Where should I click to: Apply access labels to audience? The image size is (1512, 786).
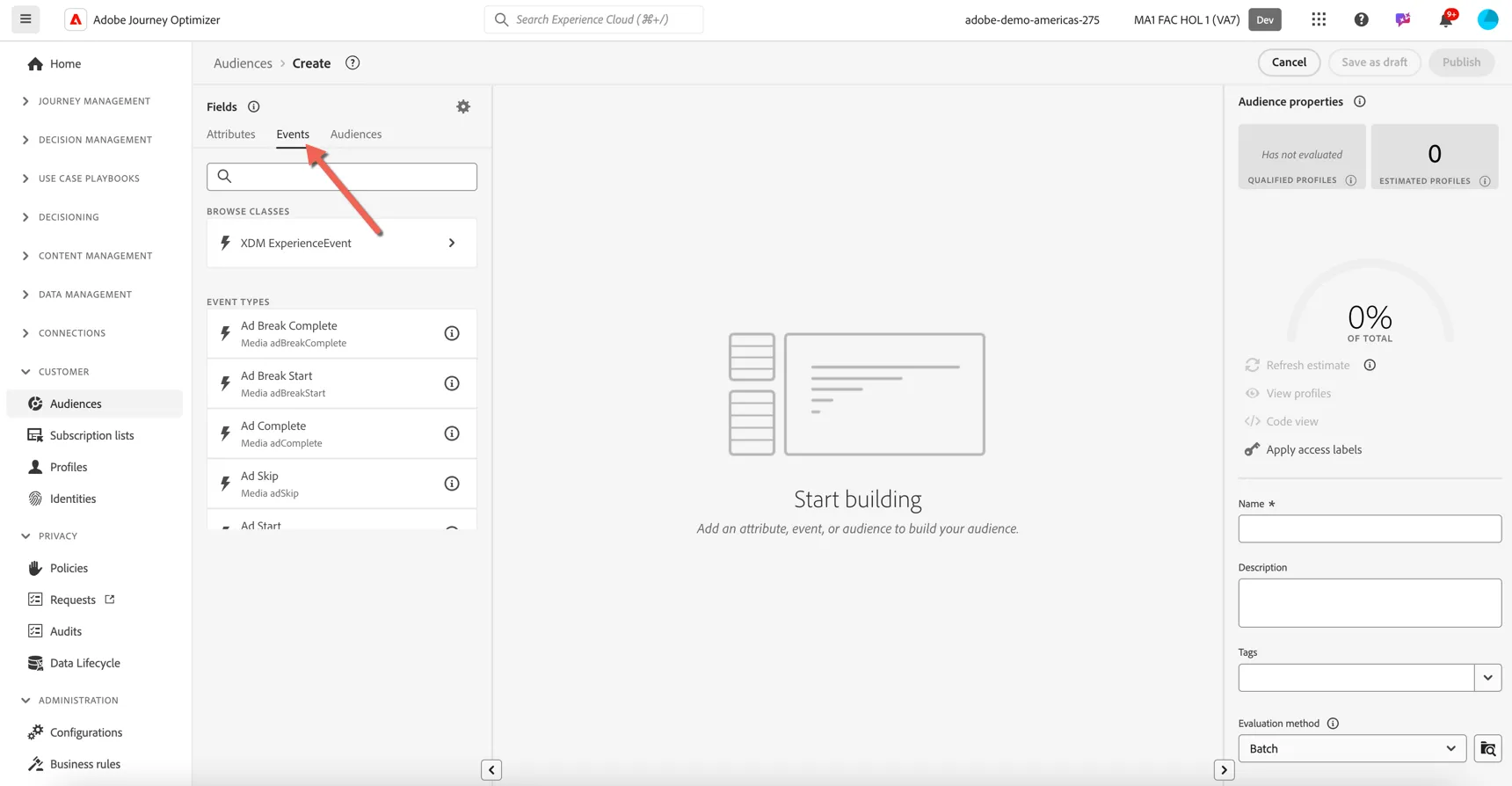coord(1303,449)
